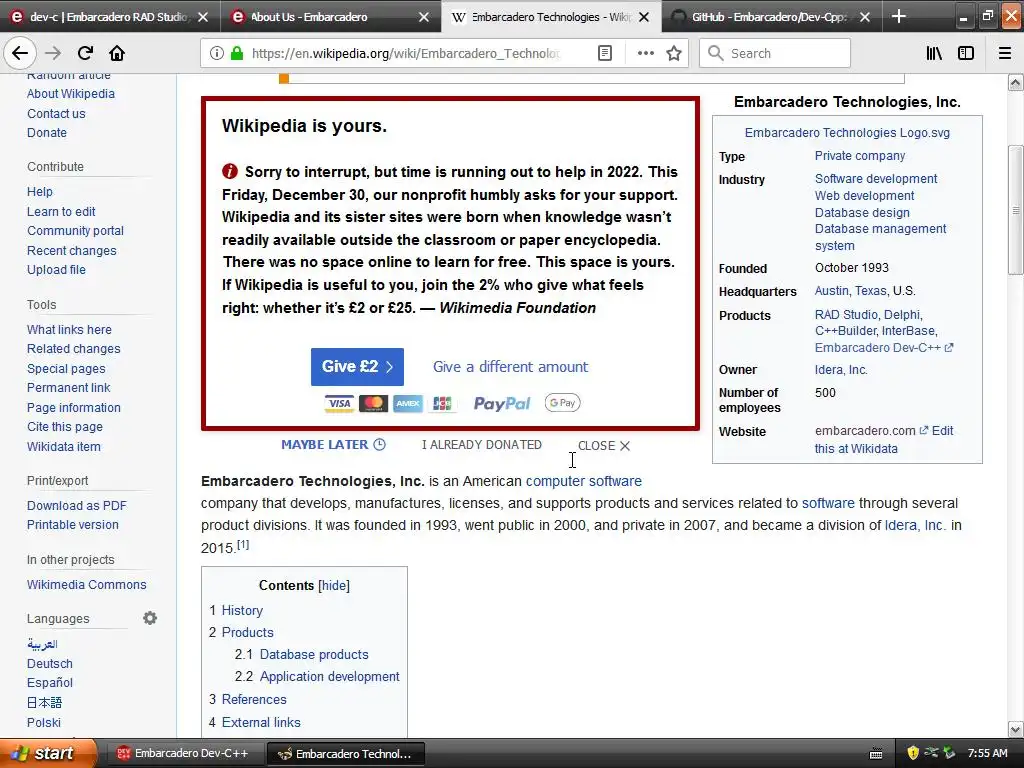Viewport: 1024px width, 768px height.
Task: Click Give a different amount link
Action: 510,367
